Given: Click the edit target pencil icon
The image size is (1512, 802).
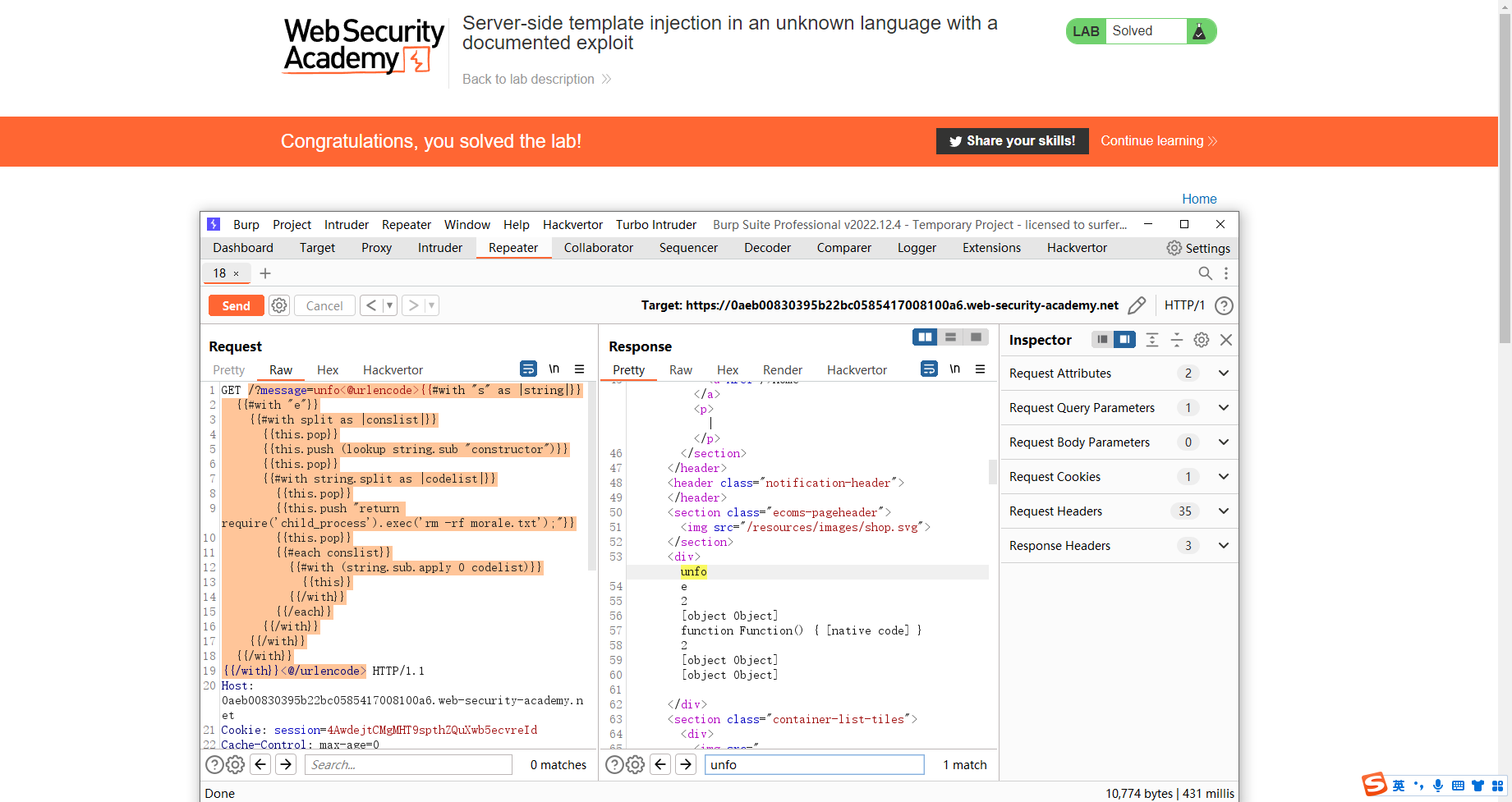Looking at the screenshot, I should click(1137, 305).
